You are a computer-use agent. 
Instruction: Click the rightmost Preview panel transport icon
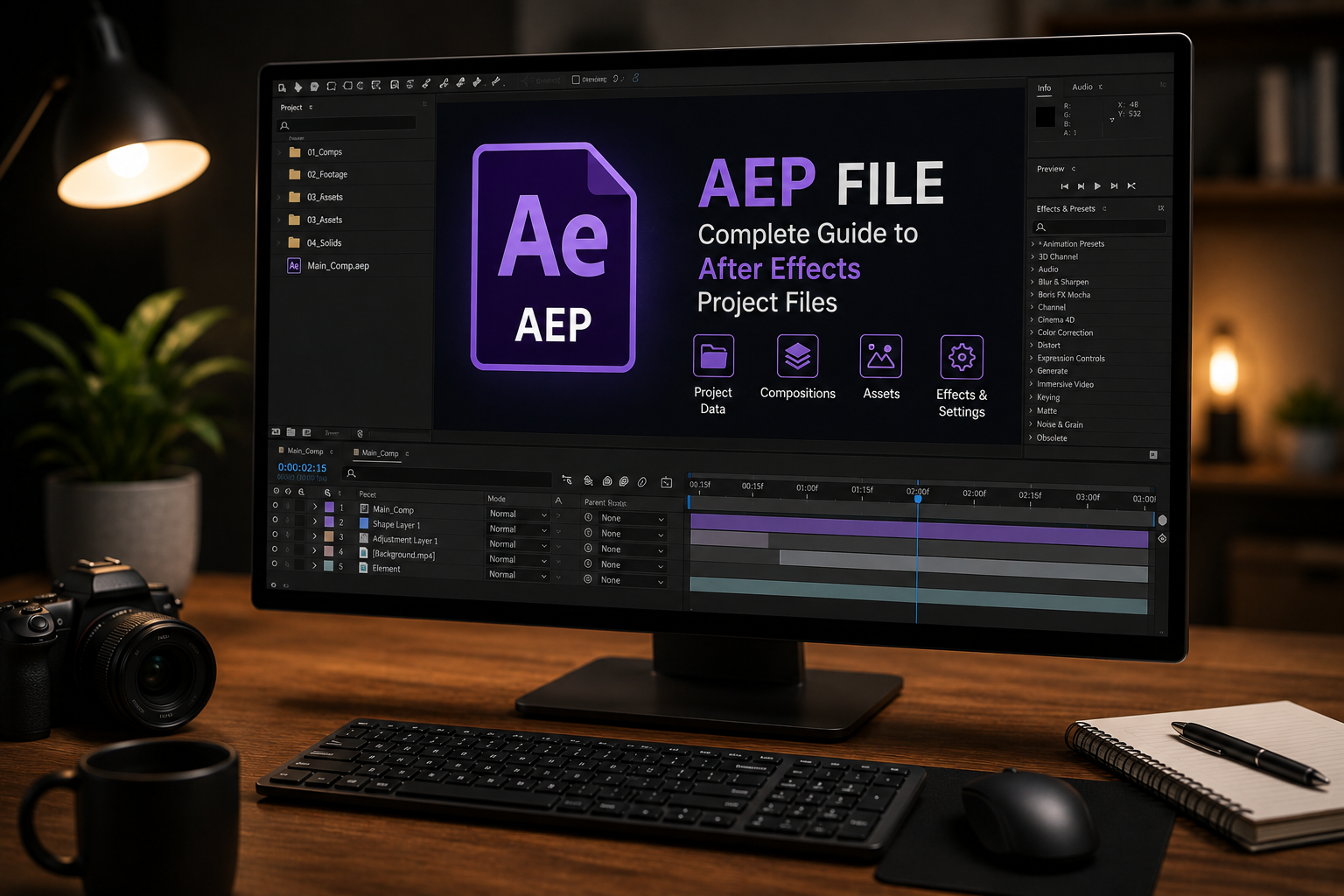coord(1131,185)
